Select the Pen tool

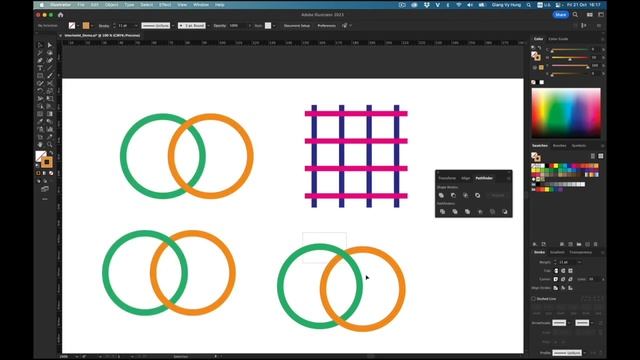[x=40, y=60]
